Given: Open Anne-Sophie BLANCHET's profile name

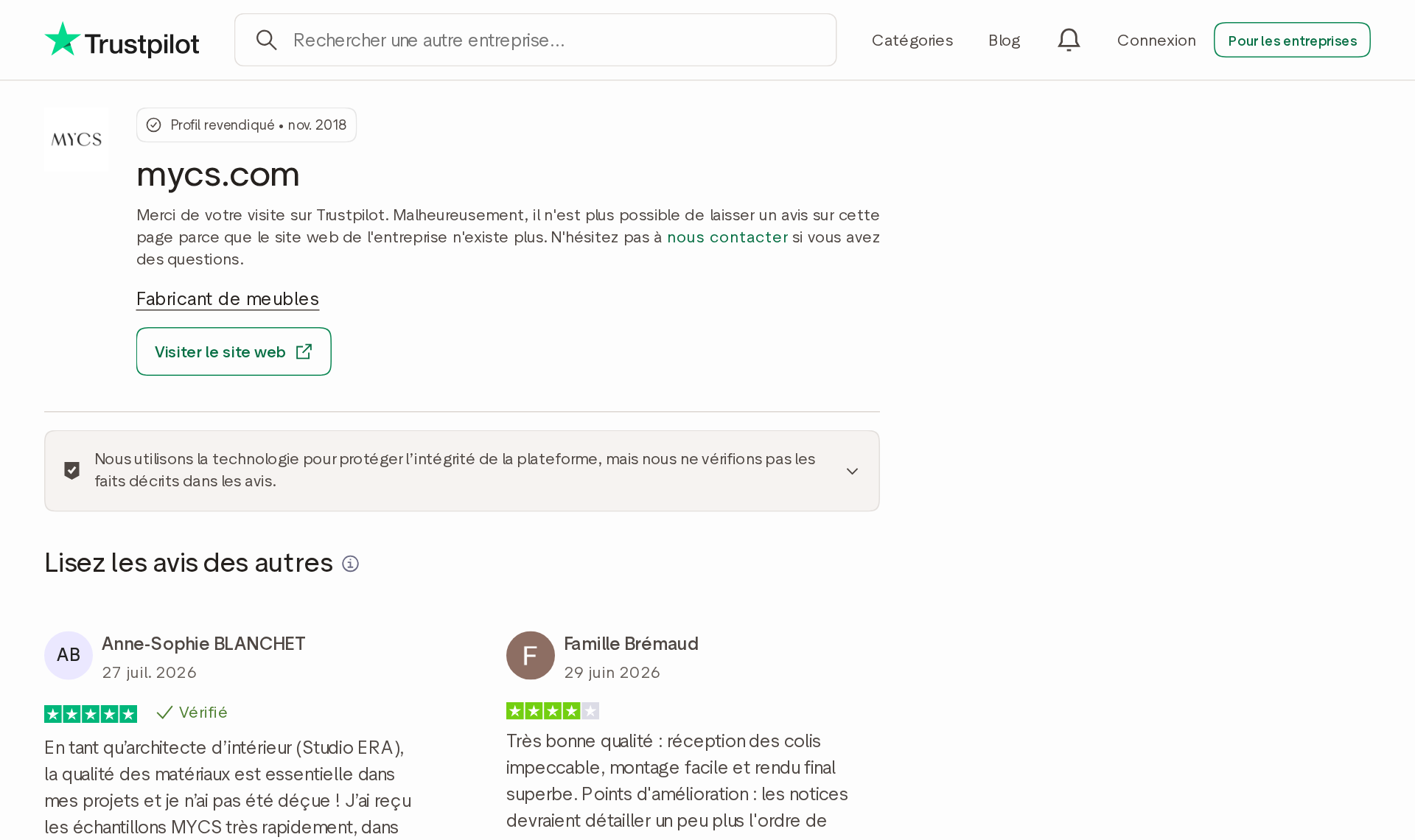Looking at the screenshot, I should point(203,644).
